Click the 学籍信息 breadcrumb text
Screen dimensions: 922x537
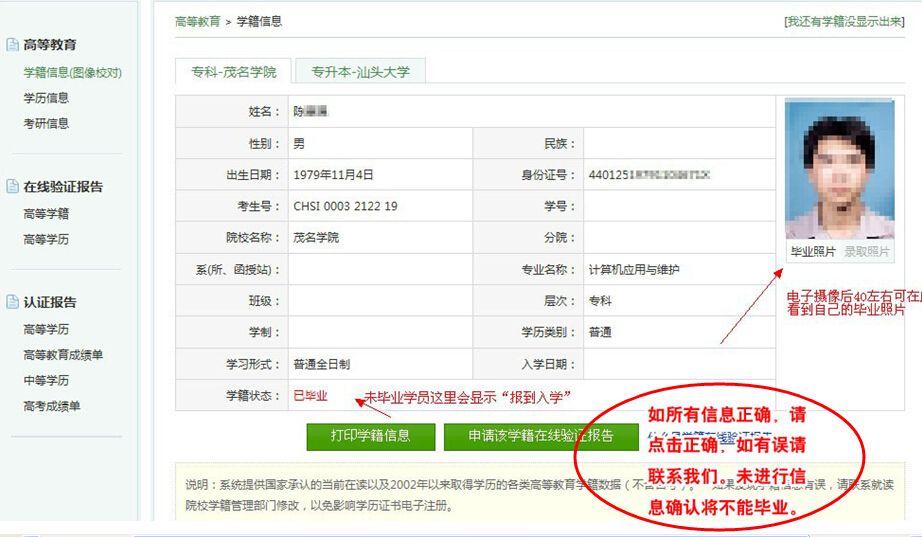click(x=259, y=22)
